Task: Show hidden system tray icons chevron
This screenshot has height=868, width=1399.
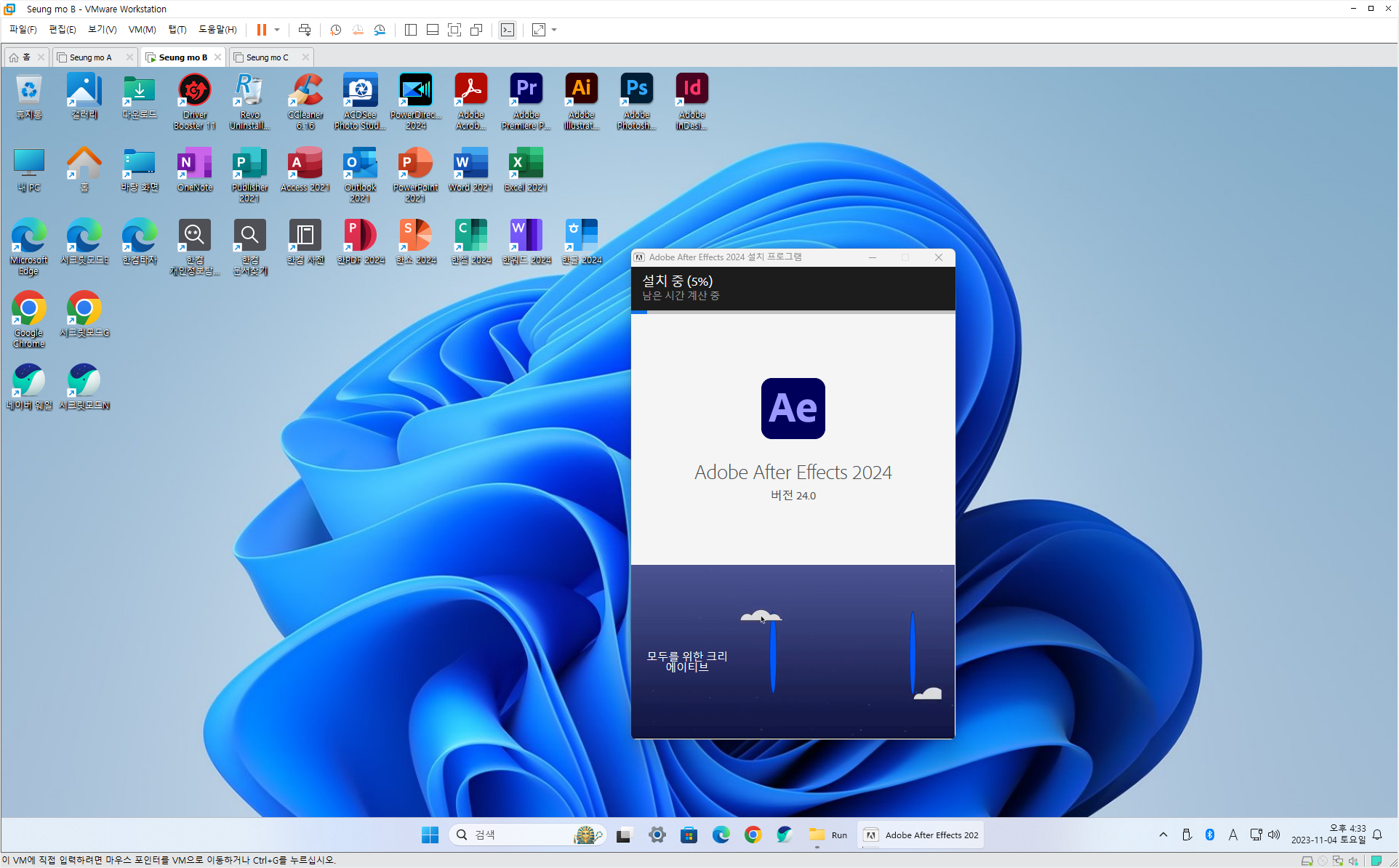Action: pos(1163,835)
